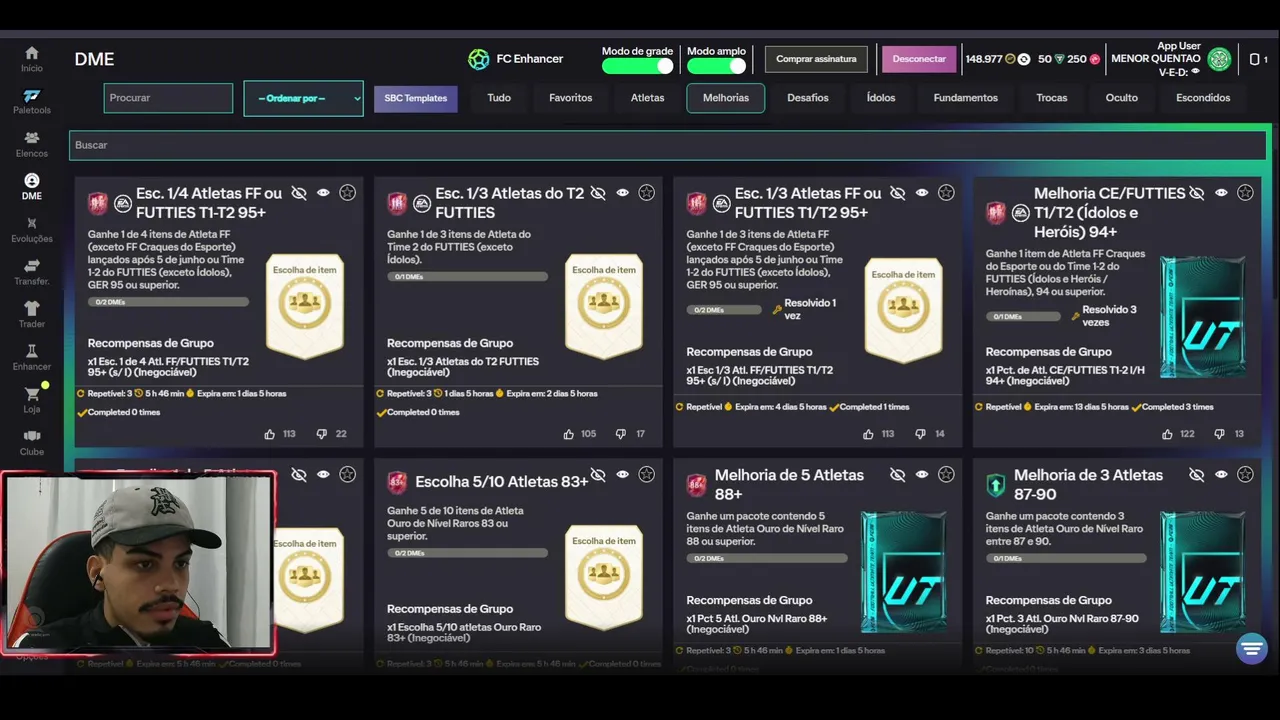This screenshot has height=720, width=1280.
Task: Click the DME page heading
Action: click(94, 59)
